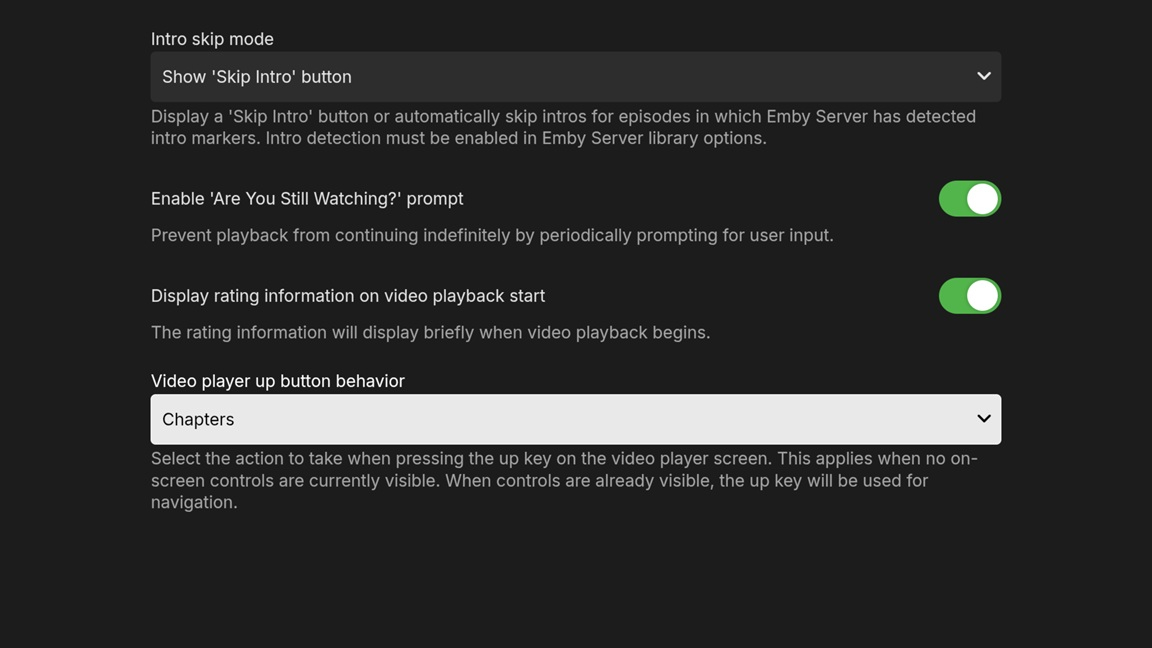Click the 'Prevent playback from continuing indefinitely' description
Screen dimensions: 1152x648
coord(492,235)
